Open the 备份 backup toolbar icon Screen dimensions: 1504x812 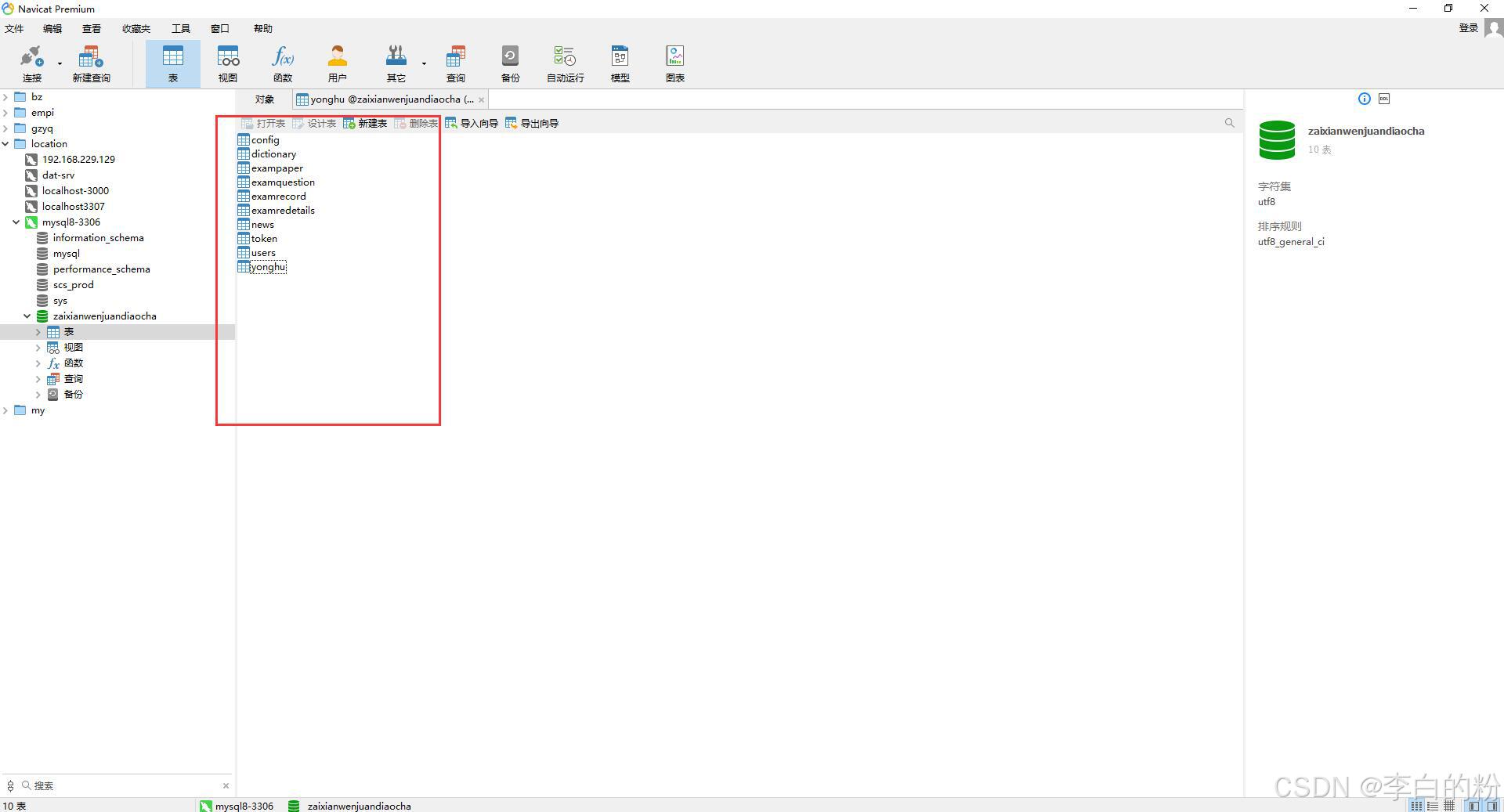pyautogui.click(x=510, y=63)
